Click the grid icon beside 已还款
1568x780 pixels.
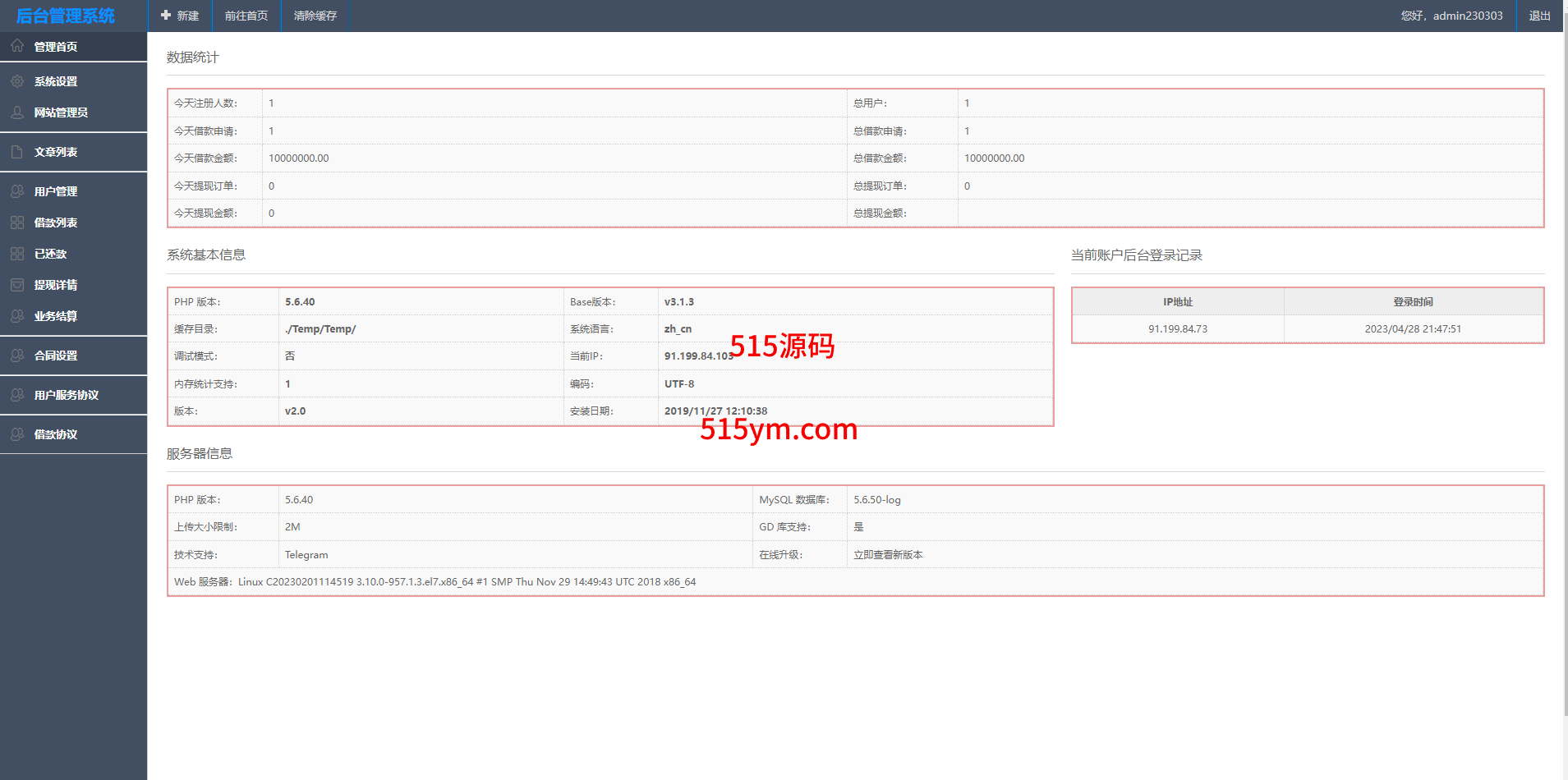click(x=17, y=254)
